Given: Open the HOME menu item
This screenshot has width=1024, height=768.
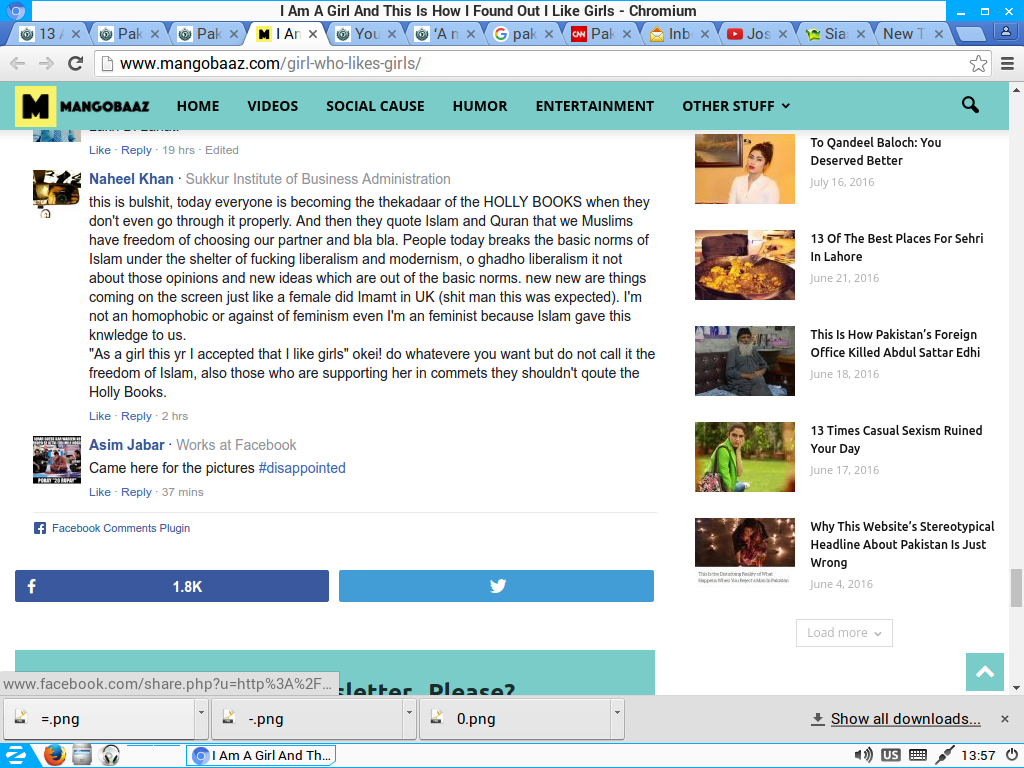Looking at the screenshot, I should [198, 106].
